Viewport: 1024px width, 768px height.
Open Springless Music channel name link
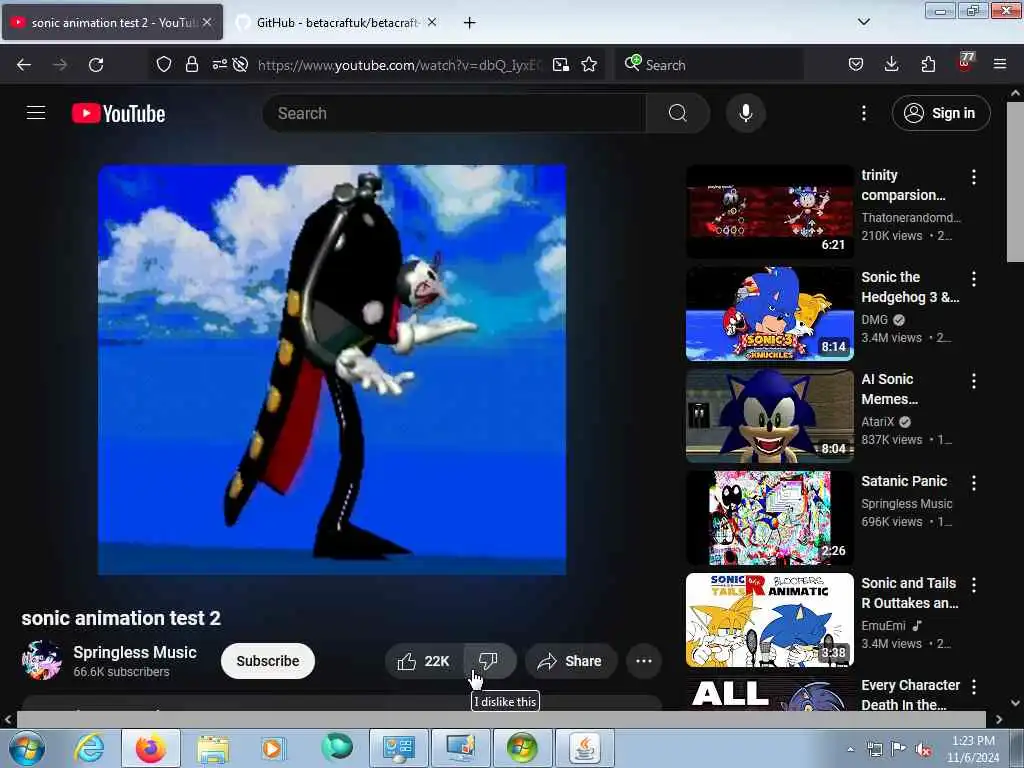[x=135, y=652]
